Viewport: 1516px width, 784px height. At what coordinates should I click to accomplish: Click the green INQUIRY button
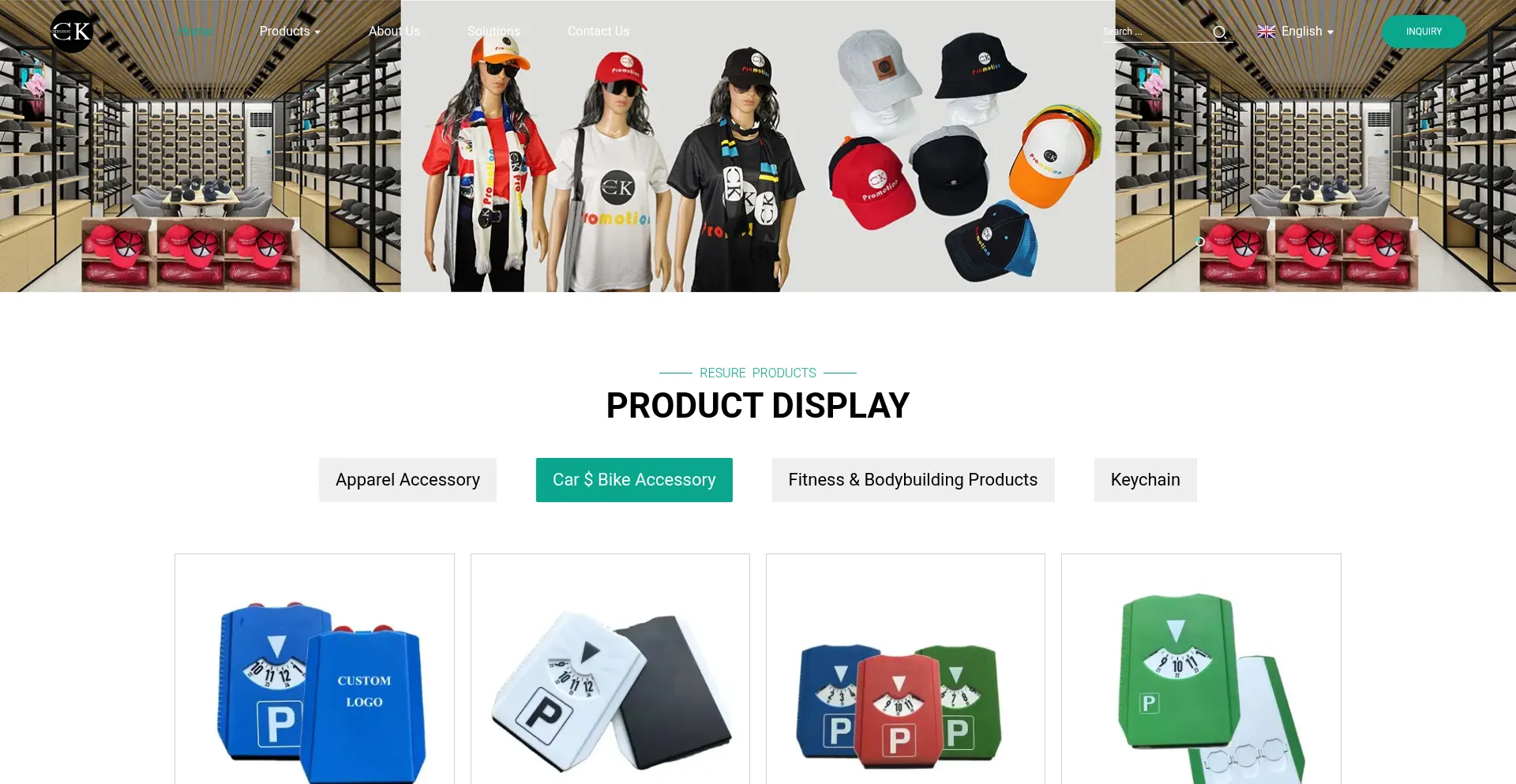pos(1424,32)
